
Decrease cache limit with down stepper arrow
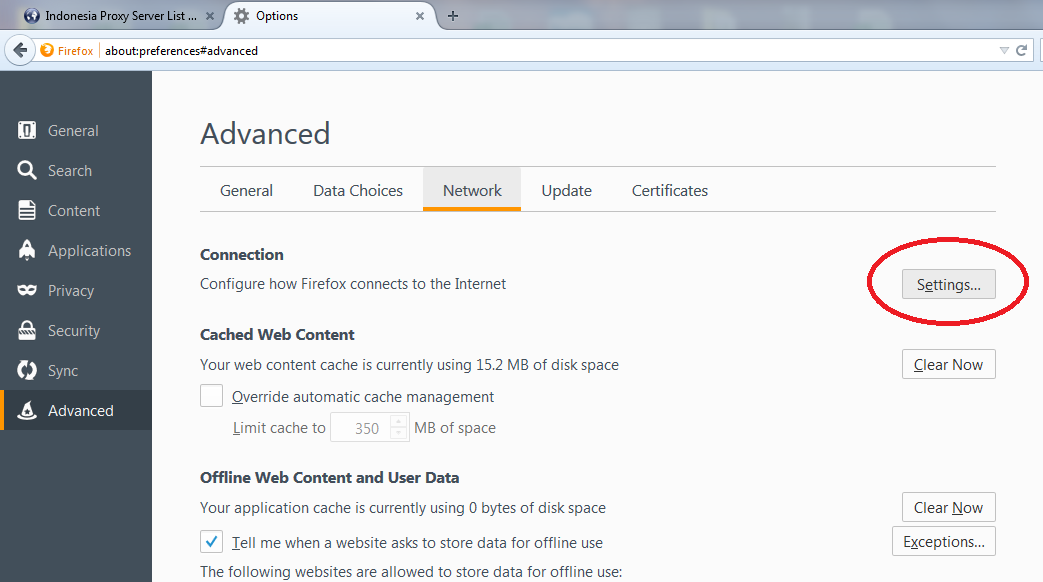399,434
